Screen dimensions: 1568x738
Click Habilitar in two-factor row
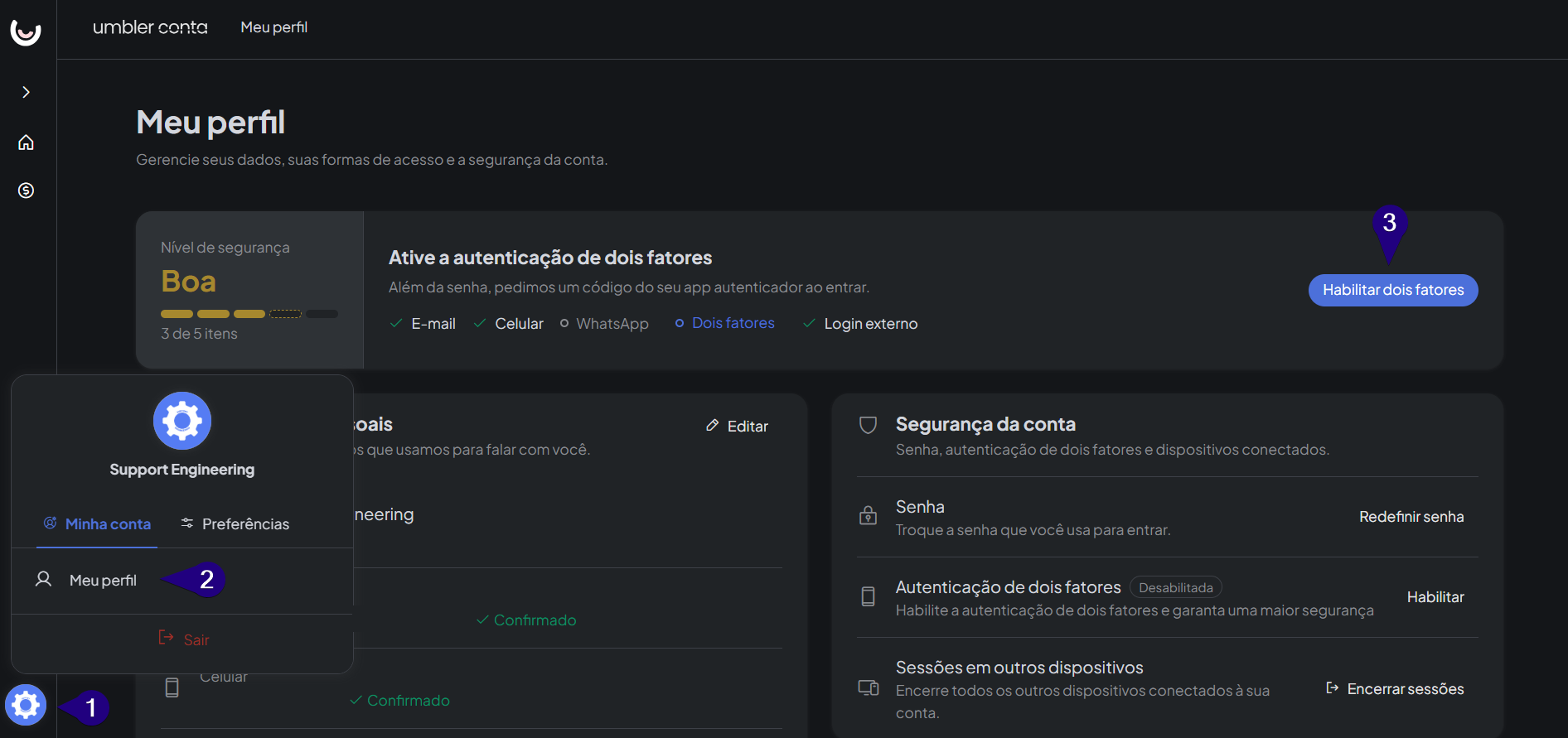(x=1435, y=597)
